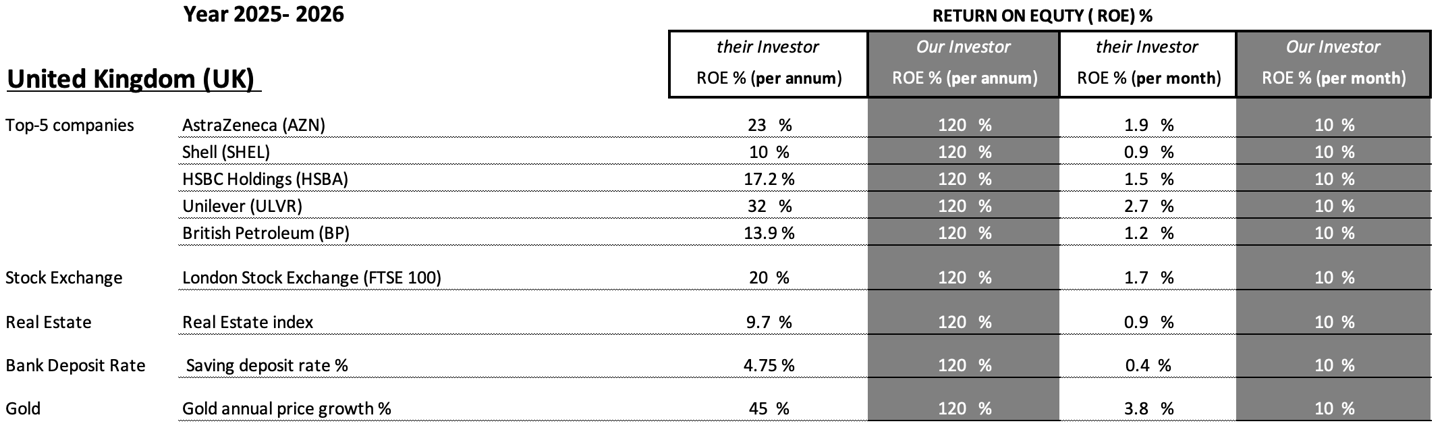This screenshot has height=432, width=1440.
Task: Select the 'Our Investor' per month header
Action: coord(1334,47)
